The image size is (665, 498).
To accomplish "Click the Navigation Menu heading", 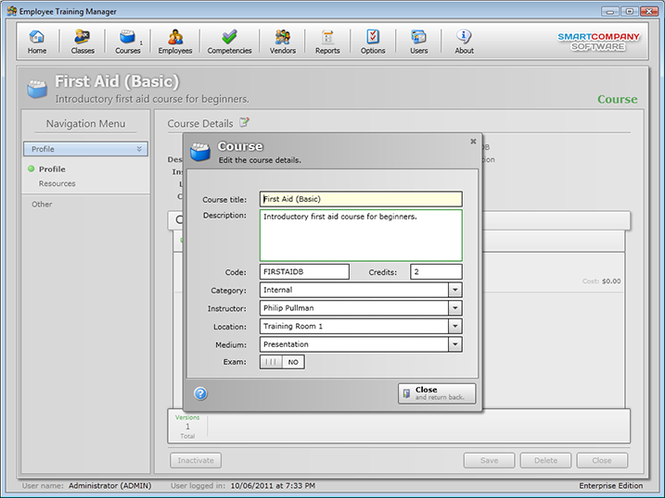I will [86, 123].
